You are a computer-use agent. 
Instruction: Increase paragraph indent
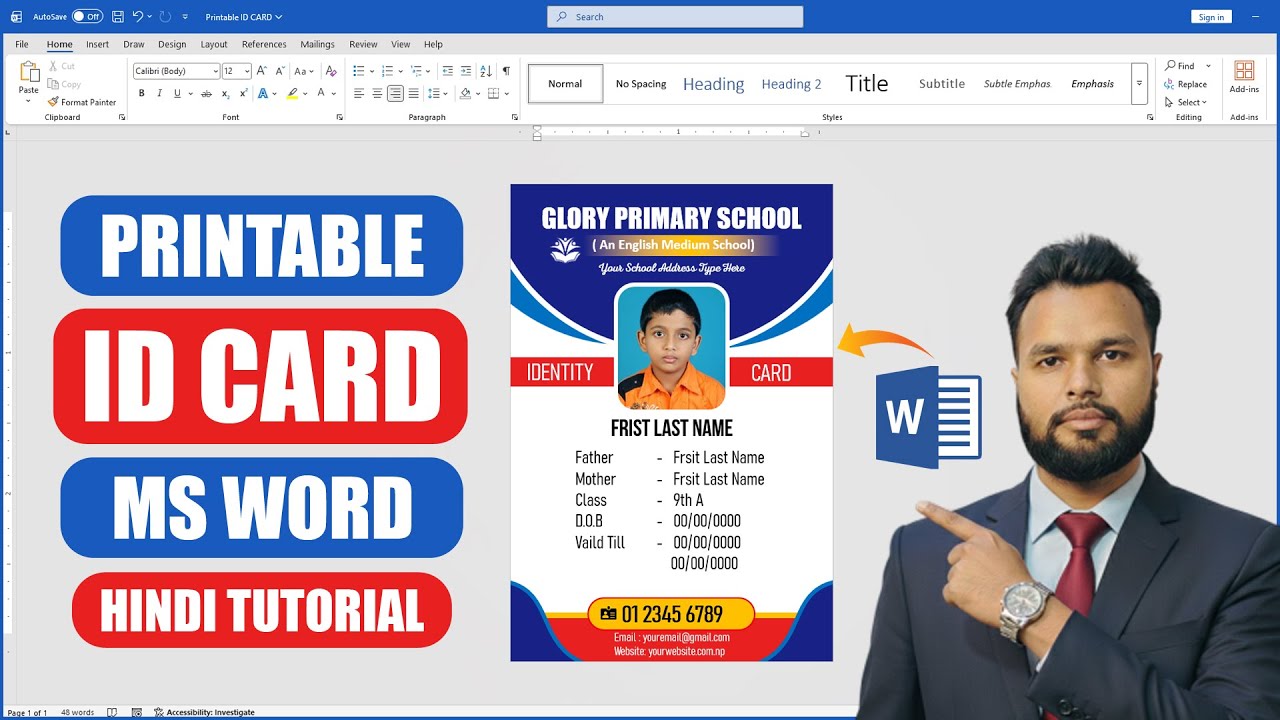point(466,71)
